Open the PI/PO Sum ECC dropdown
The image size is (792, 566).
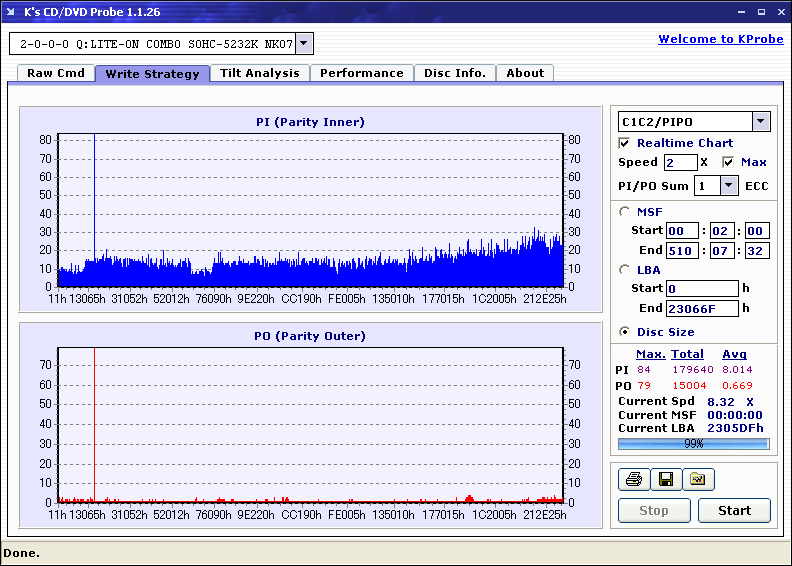click(x=728, y=186)
